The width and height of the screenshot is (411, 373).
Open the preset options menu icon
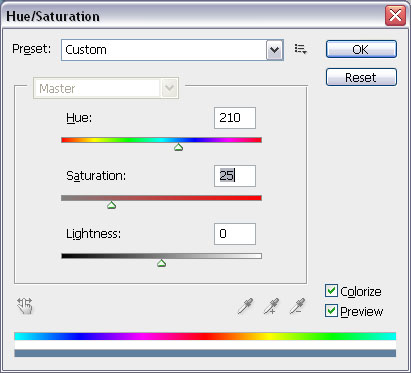coord(301,49)
